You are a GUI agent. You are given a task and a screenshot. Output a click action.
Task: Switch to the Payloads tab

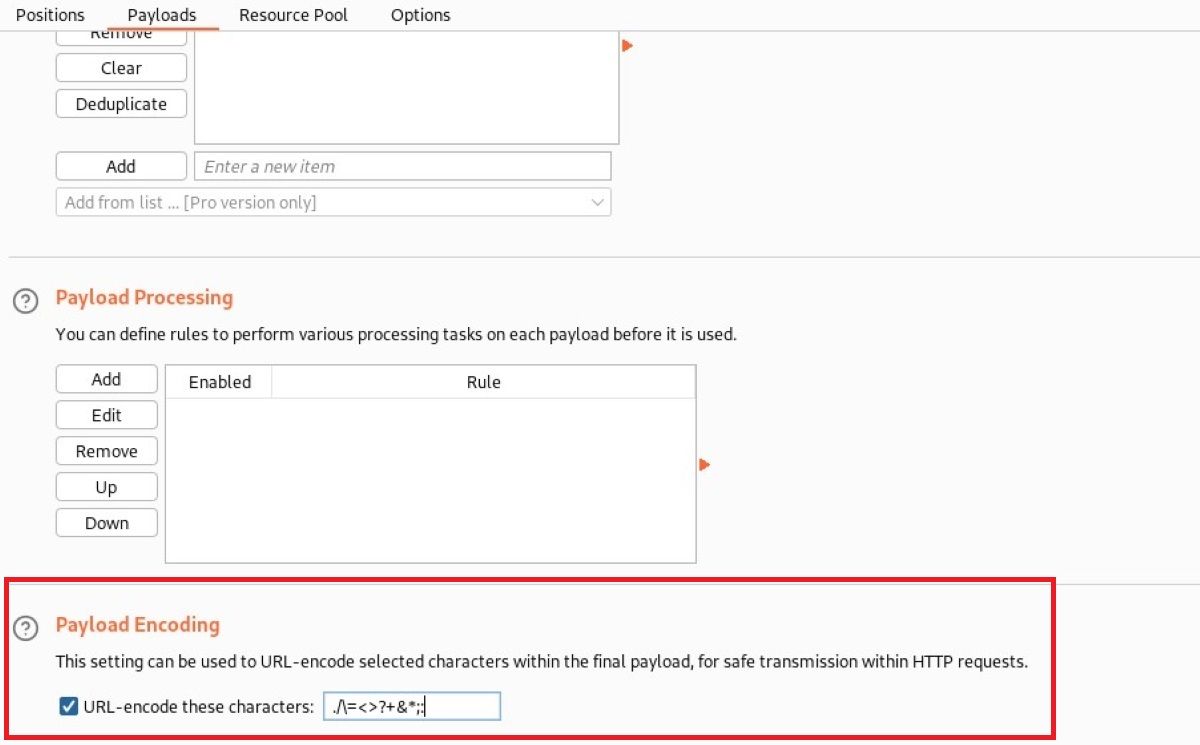[161, 15]
